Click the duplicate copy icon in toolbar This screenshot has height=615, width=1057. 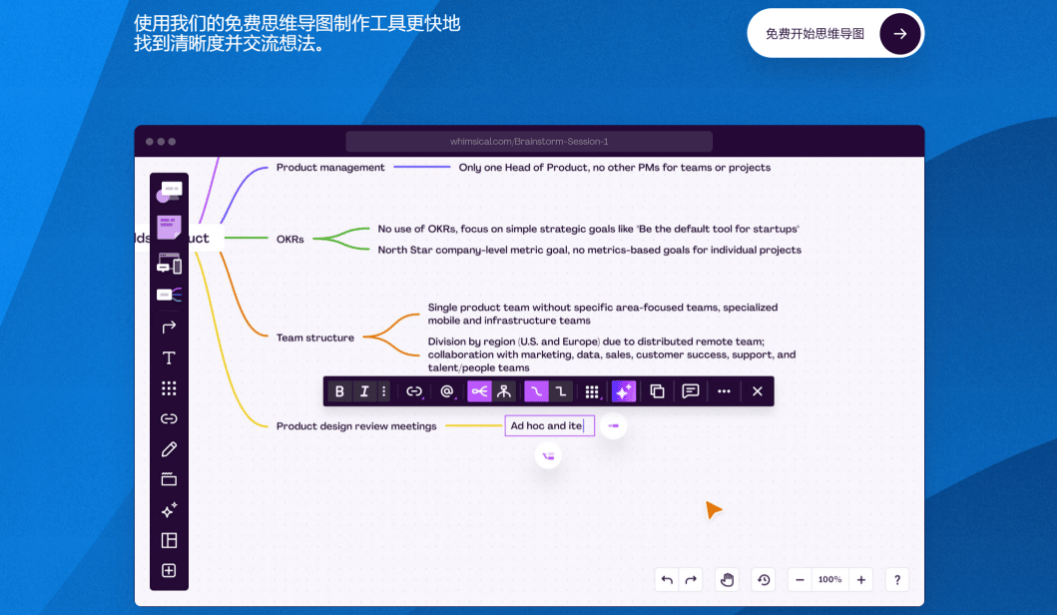657,392
